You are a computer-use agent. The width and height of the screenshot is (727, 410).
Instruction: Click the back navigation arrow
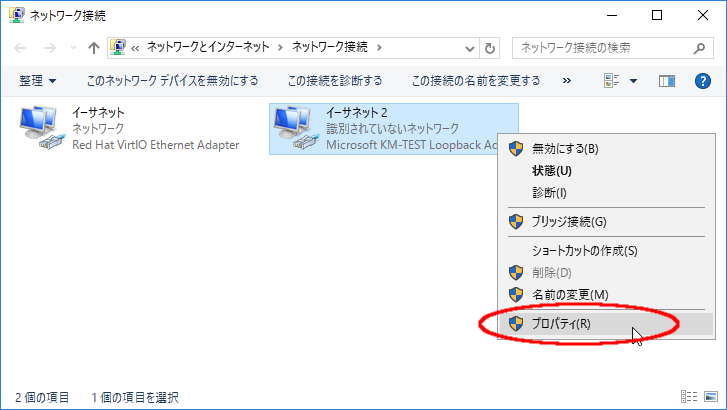tap(22, 47)
